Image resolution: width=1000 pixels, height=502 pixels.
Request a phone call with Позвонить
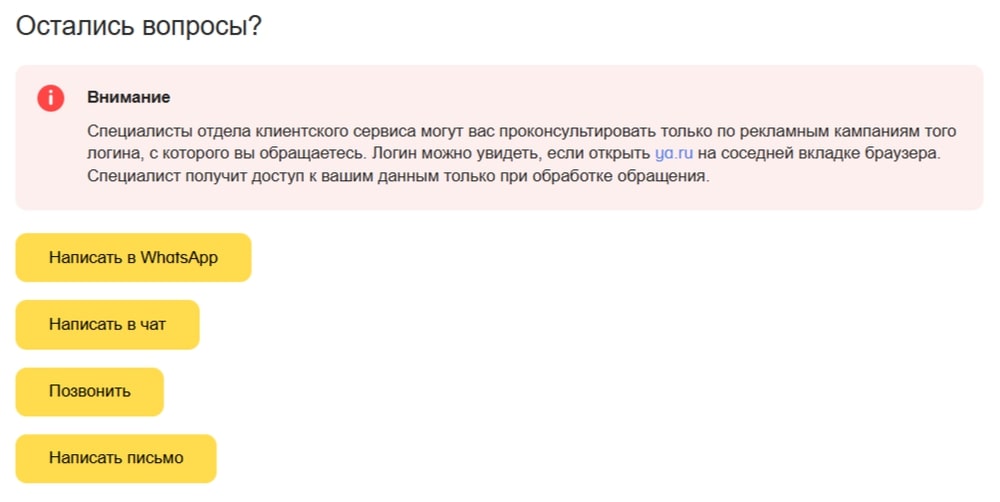(89, 392)
